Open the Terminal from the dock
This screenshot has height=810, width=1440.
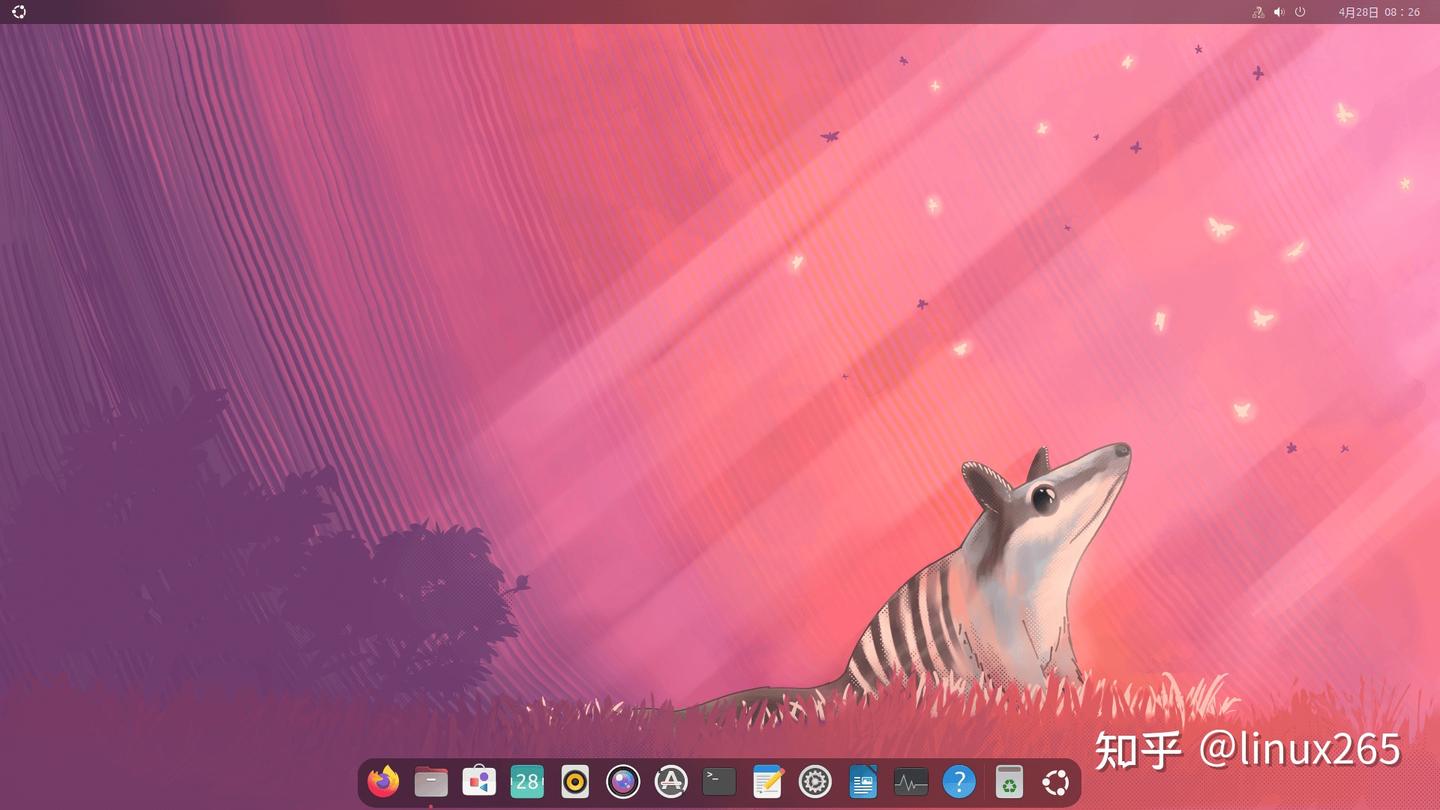719,781
